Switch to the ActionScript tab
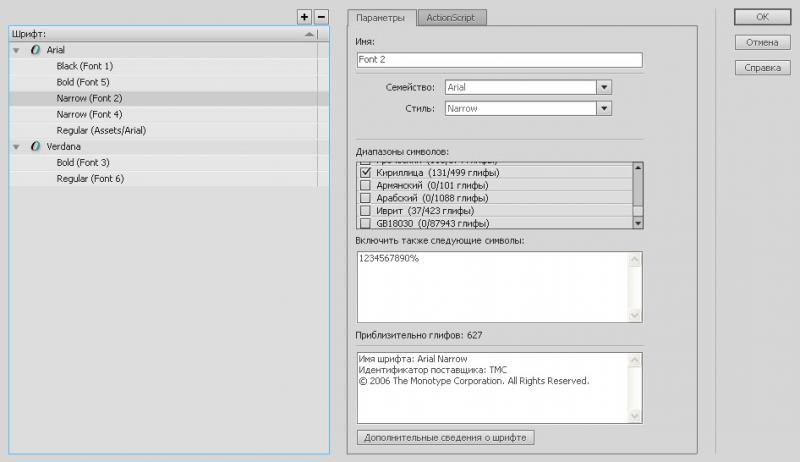 click(451, 18)
